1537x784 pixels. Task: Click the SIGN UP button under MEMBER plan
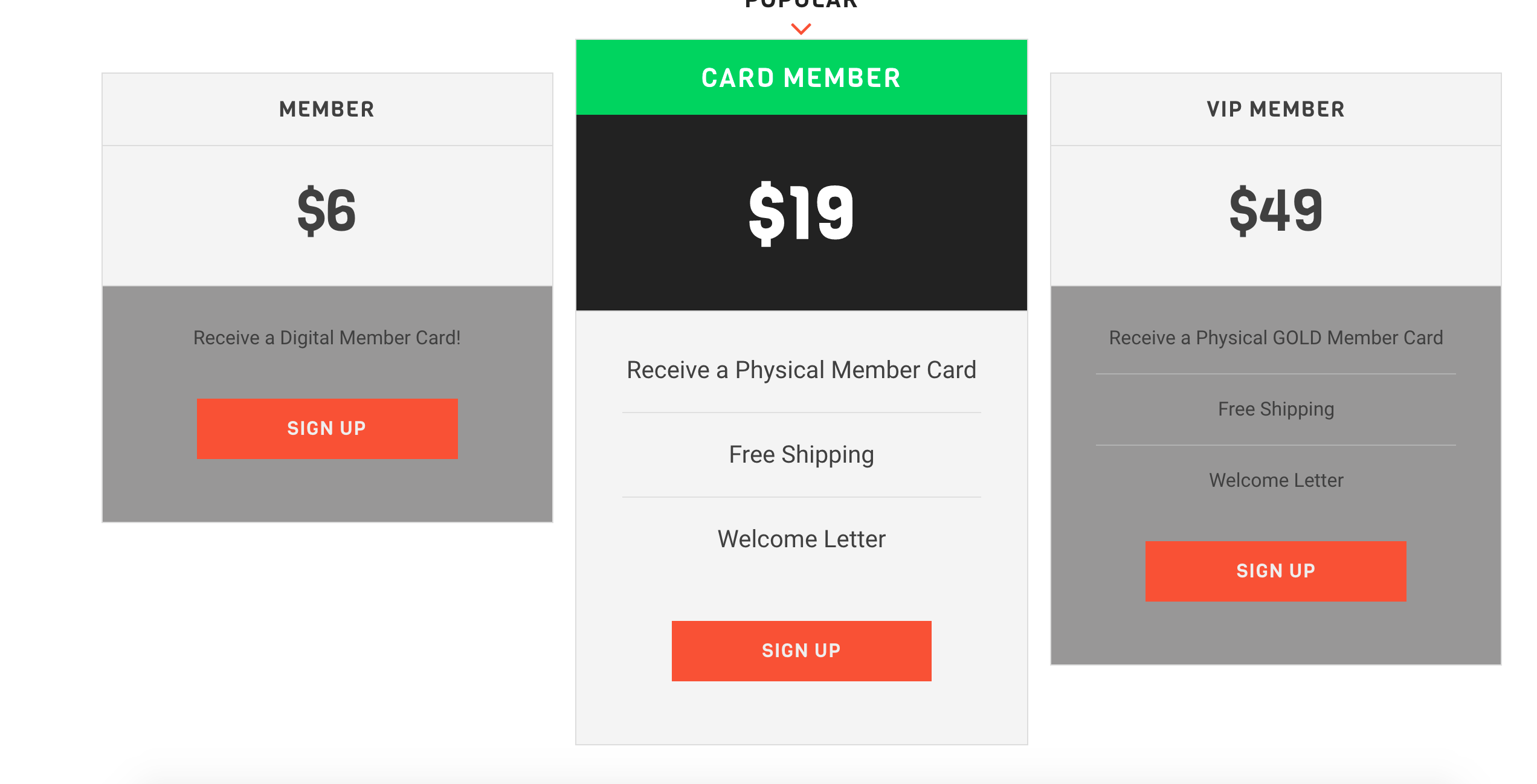coord(327,428)
